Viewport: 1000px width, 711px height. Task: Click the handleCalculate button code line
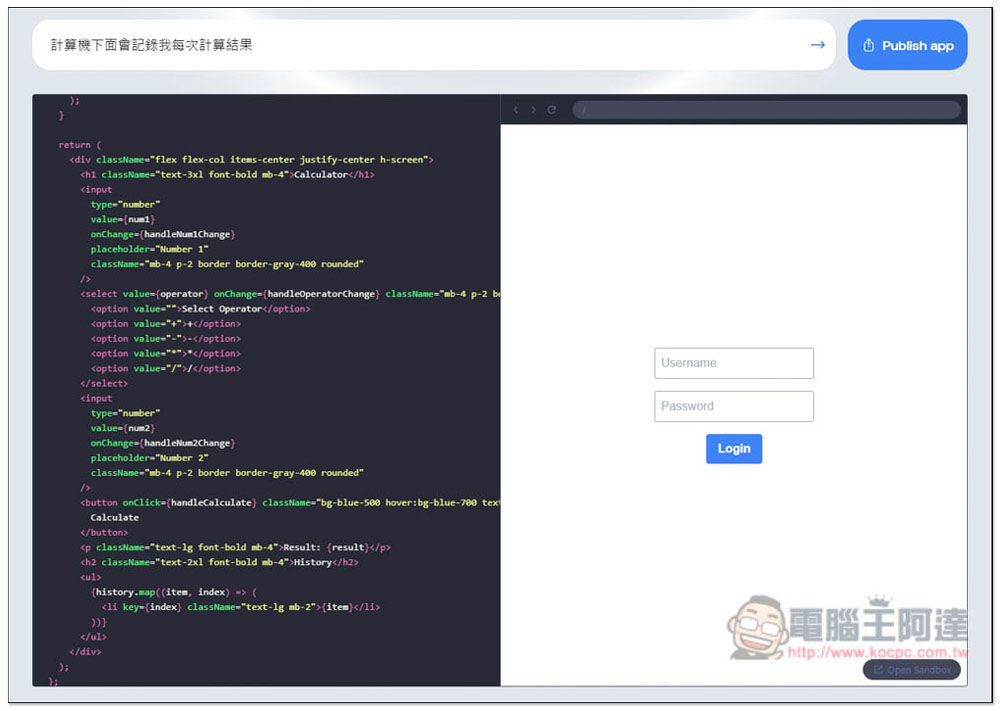pyautogui.click(x=290, y=502)
